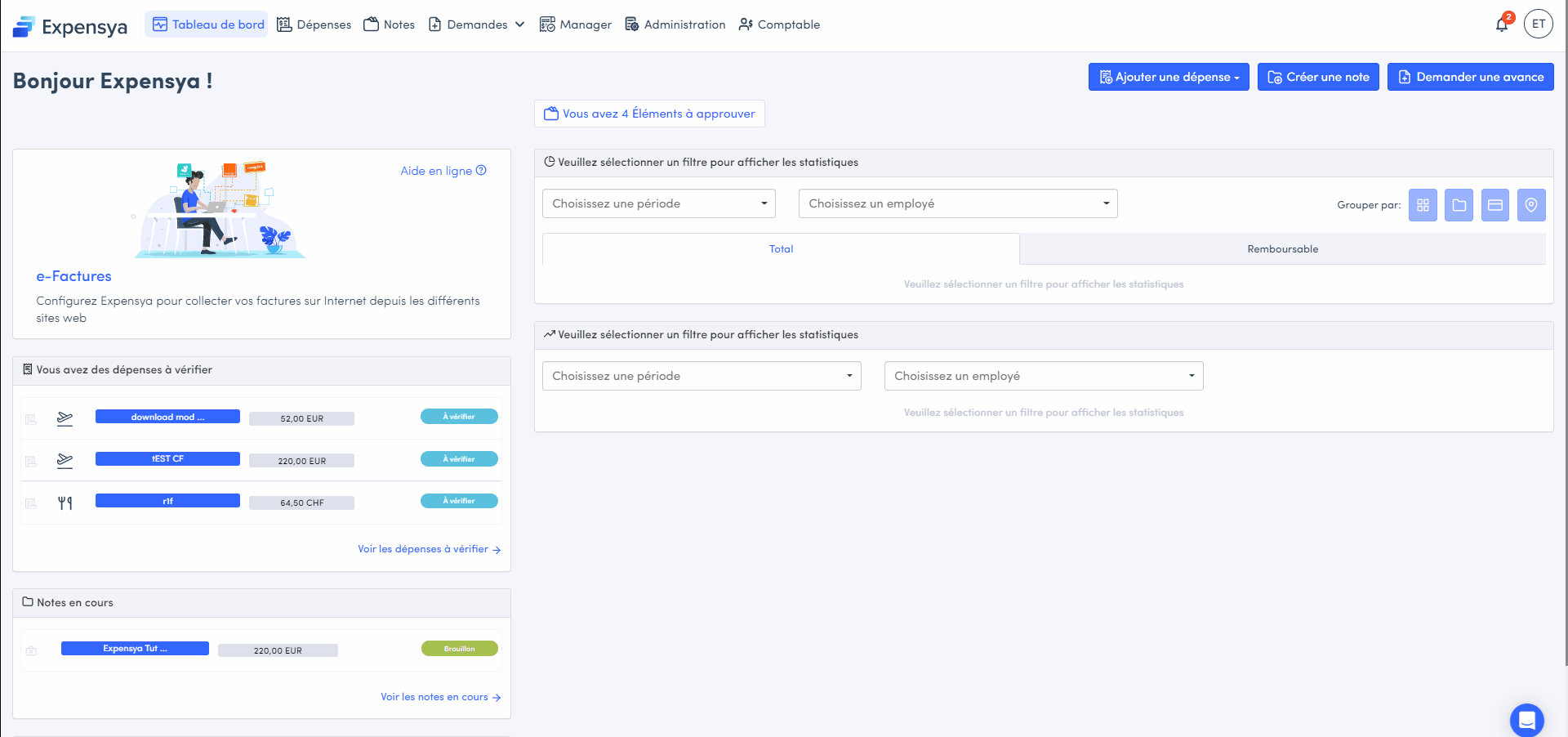Click Vous avez des dépenses à vérifier header
Screen dimensions: 1568x737
pyautogui.click(x=261, y=370)
